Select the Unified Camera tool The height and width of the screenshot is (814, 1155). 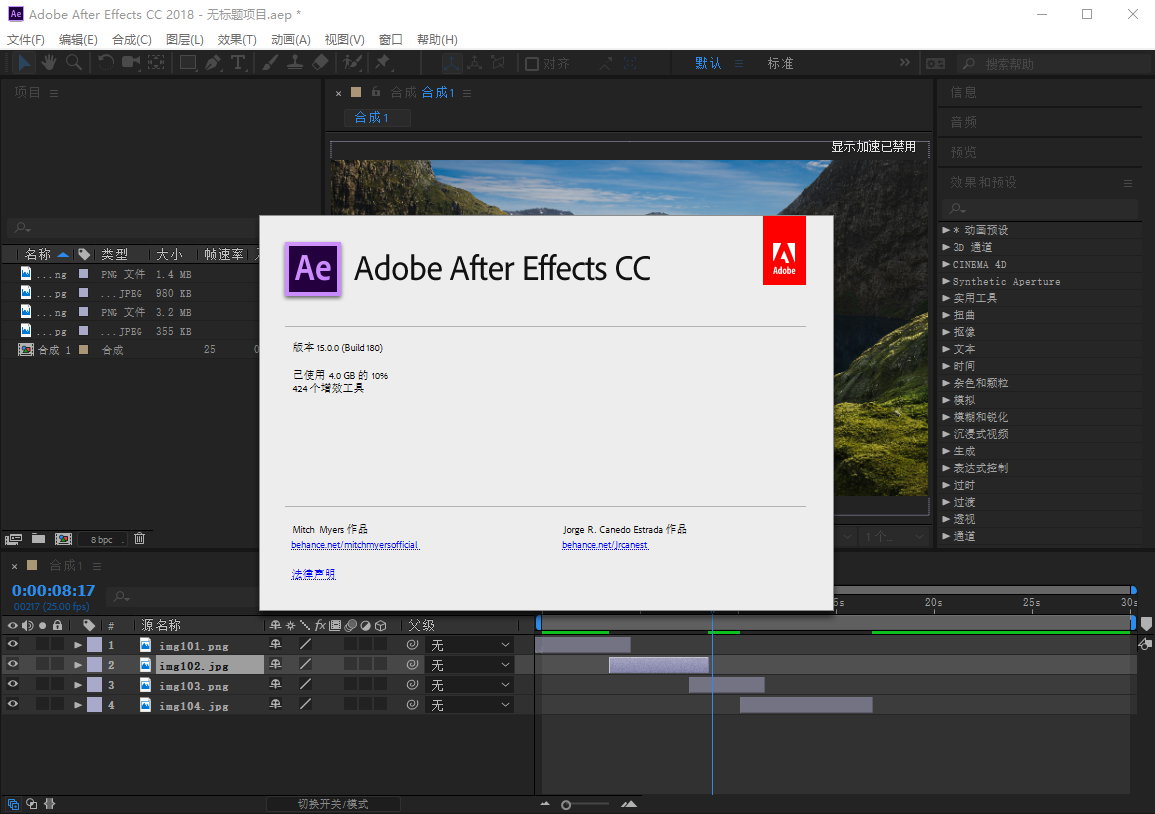pyautogui.click(x=131, y=63)
